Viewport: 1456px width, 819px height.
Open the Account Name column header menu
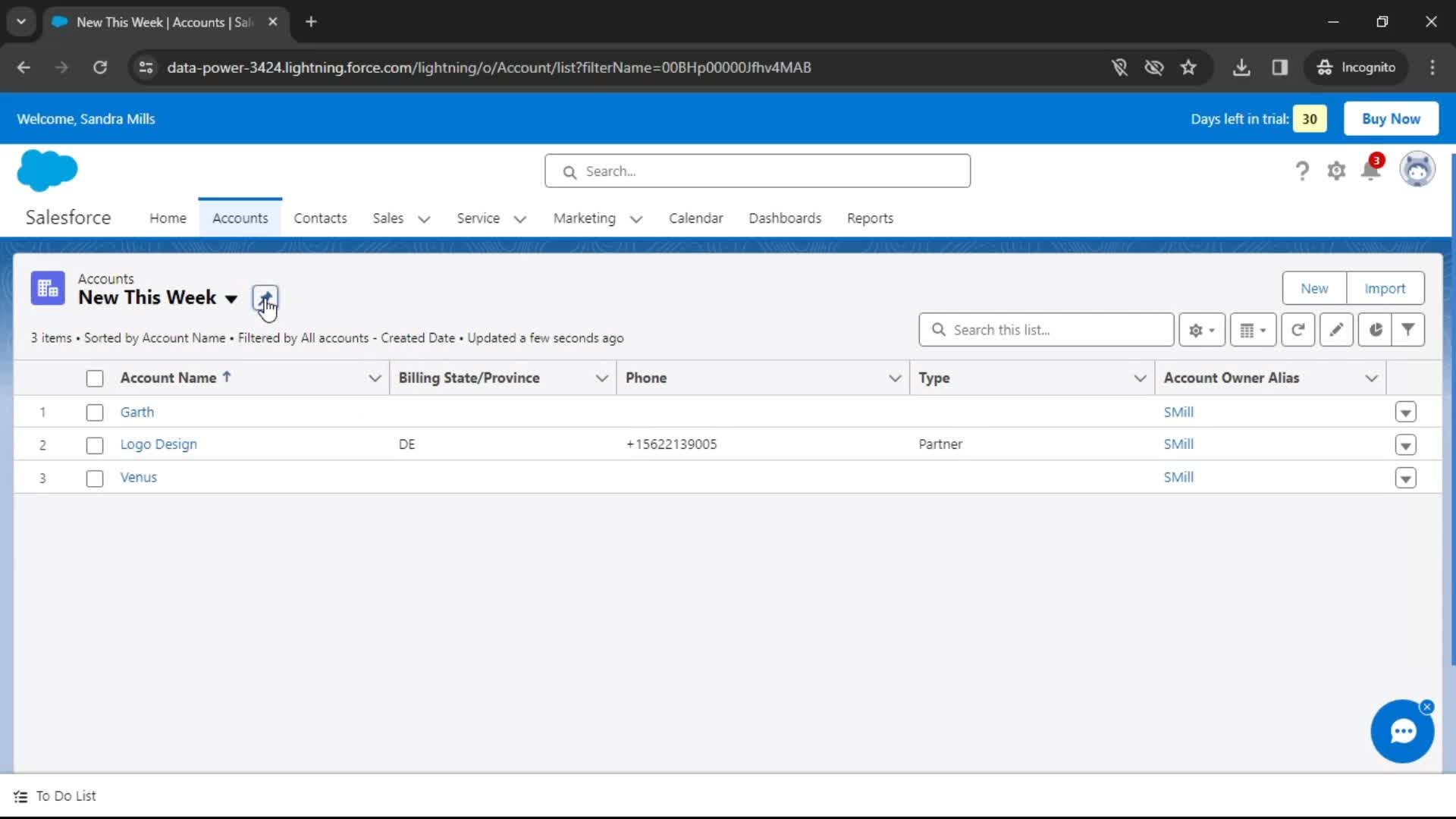[x=375, y=378]
